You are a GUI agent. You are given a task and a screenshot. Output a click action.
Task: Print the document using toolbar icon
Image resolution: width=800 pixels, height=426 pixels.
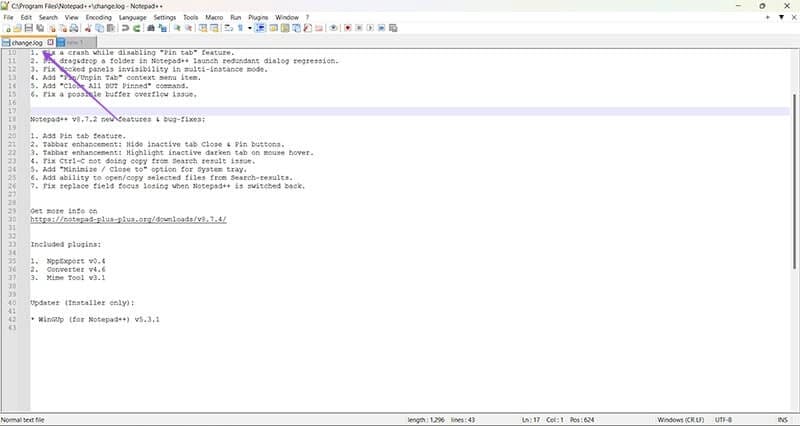[74, 28]
